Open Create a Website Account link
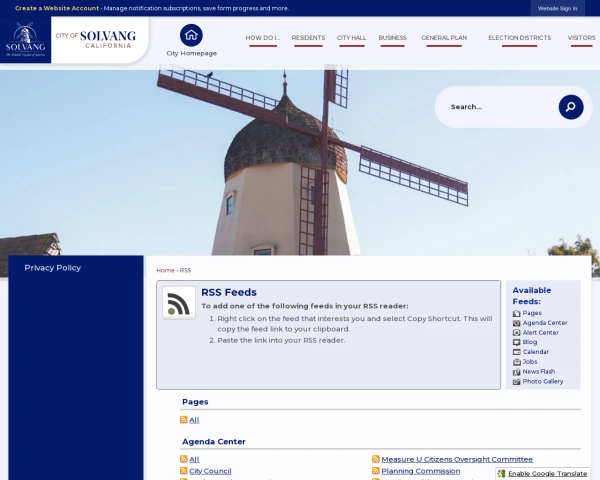 tap(57, 8)
